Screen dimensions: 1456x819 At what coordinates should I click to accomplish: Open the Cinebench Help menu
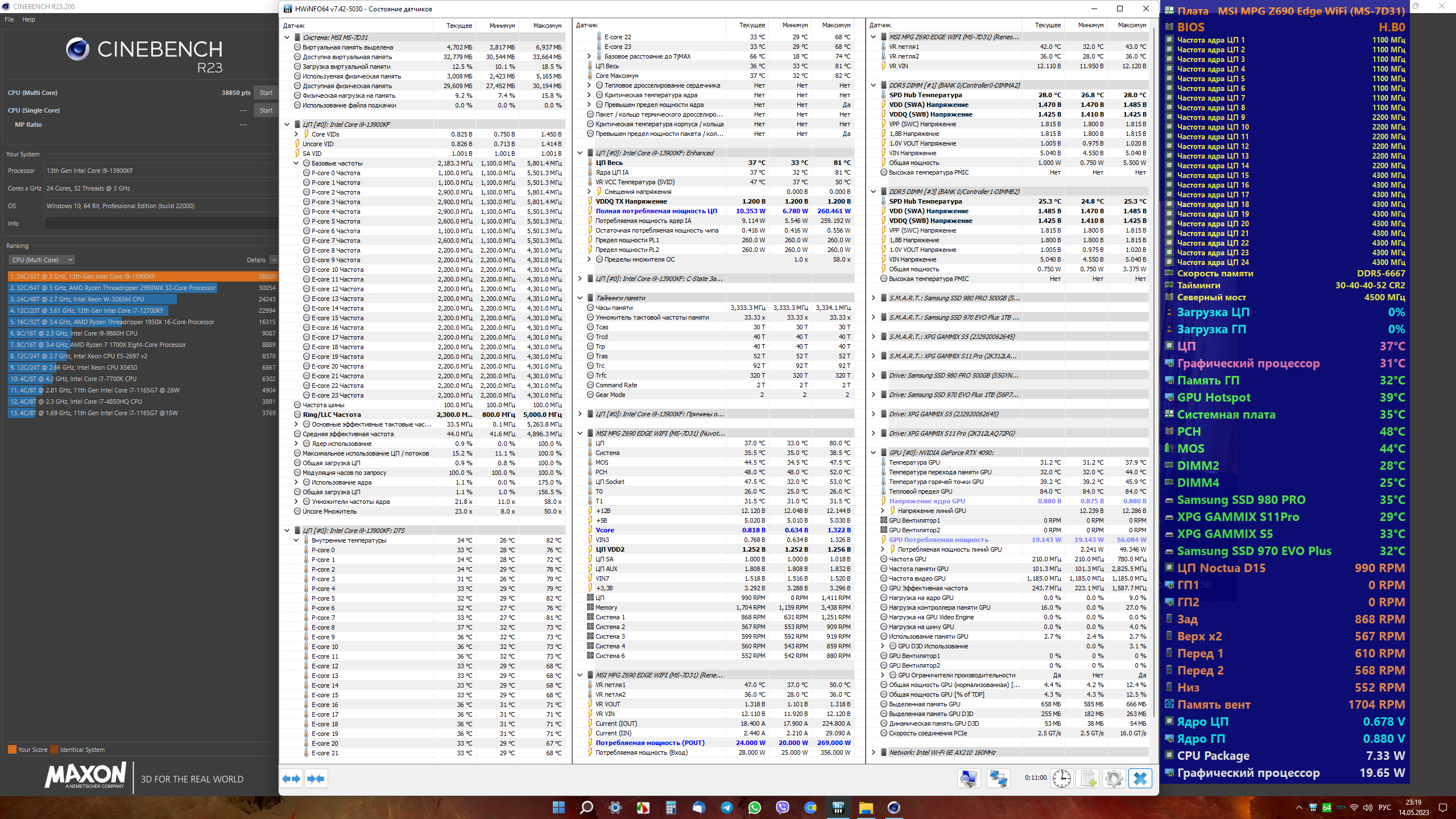[28, 19]
